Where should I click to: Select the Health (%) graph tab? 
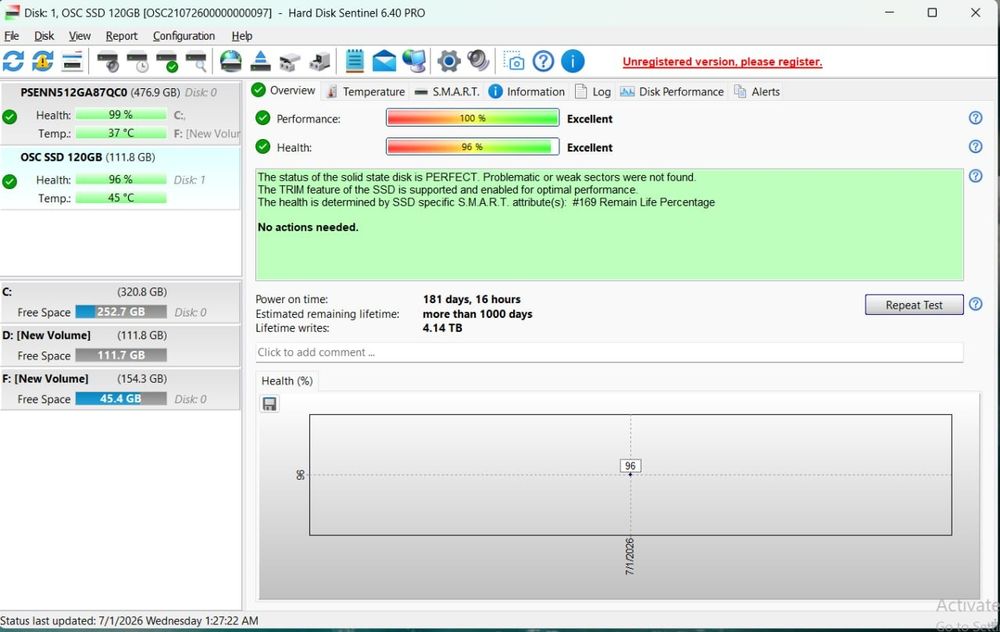pos(287,381)
